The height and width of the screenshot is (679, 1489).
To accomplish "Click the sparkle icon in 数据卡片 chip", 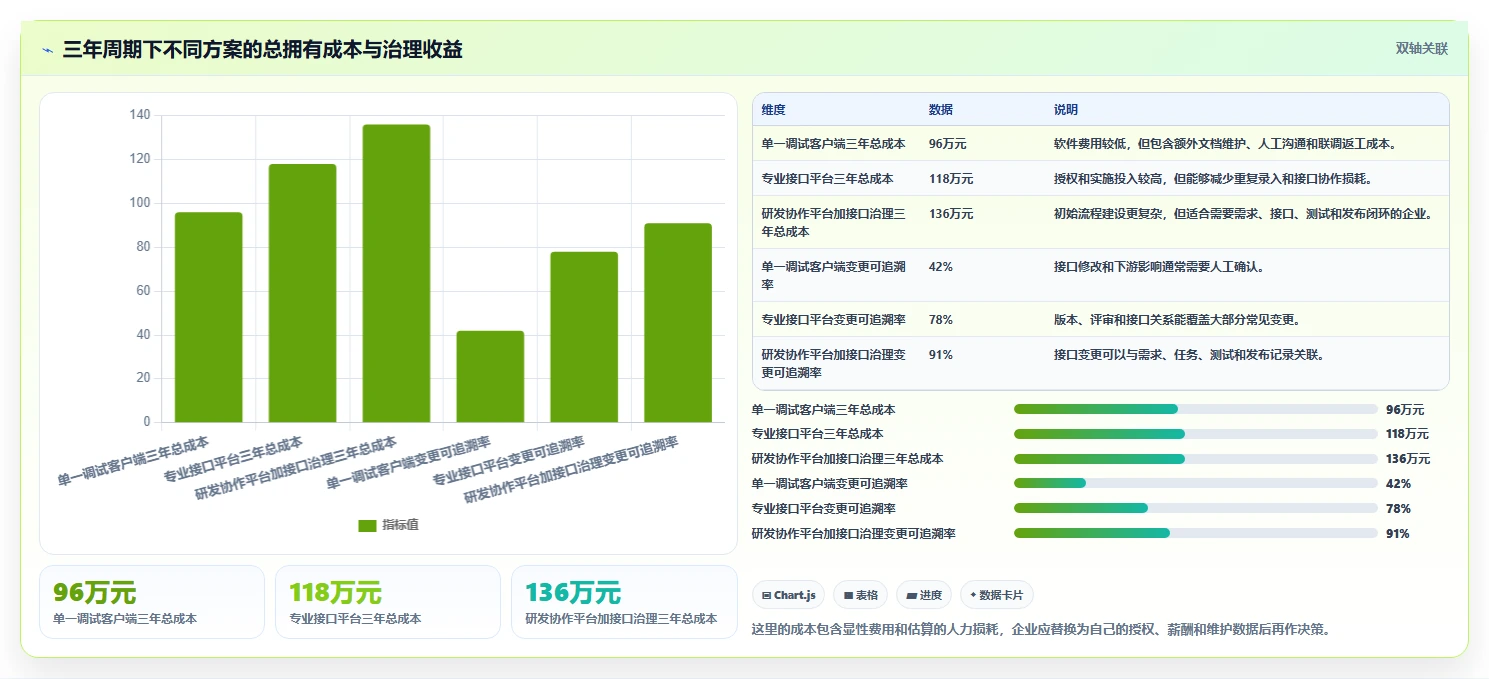I will tap(973, 595).
